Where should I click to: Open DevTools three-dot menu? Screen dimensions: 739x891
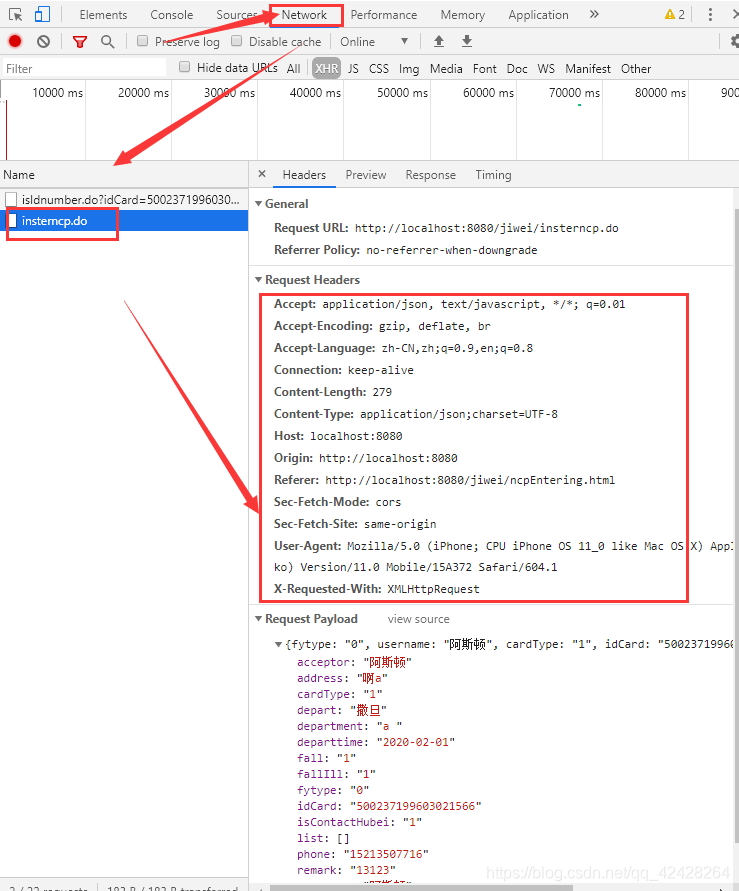pyautogui.click(x=710, y=14)
